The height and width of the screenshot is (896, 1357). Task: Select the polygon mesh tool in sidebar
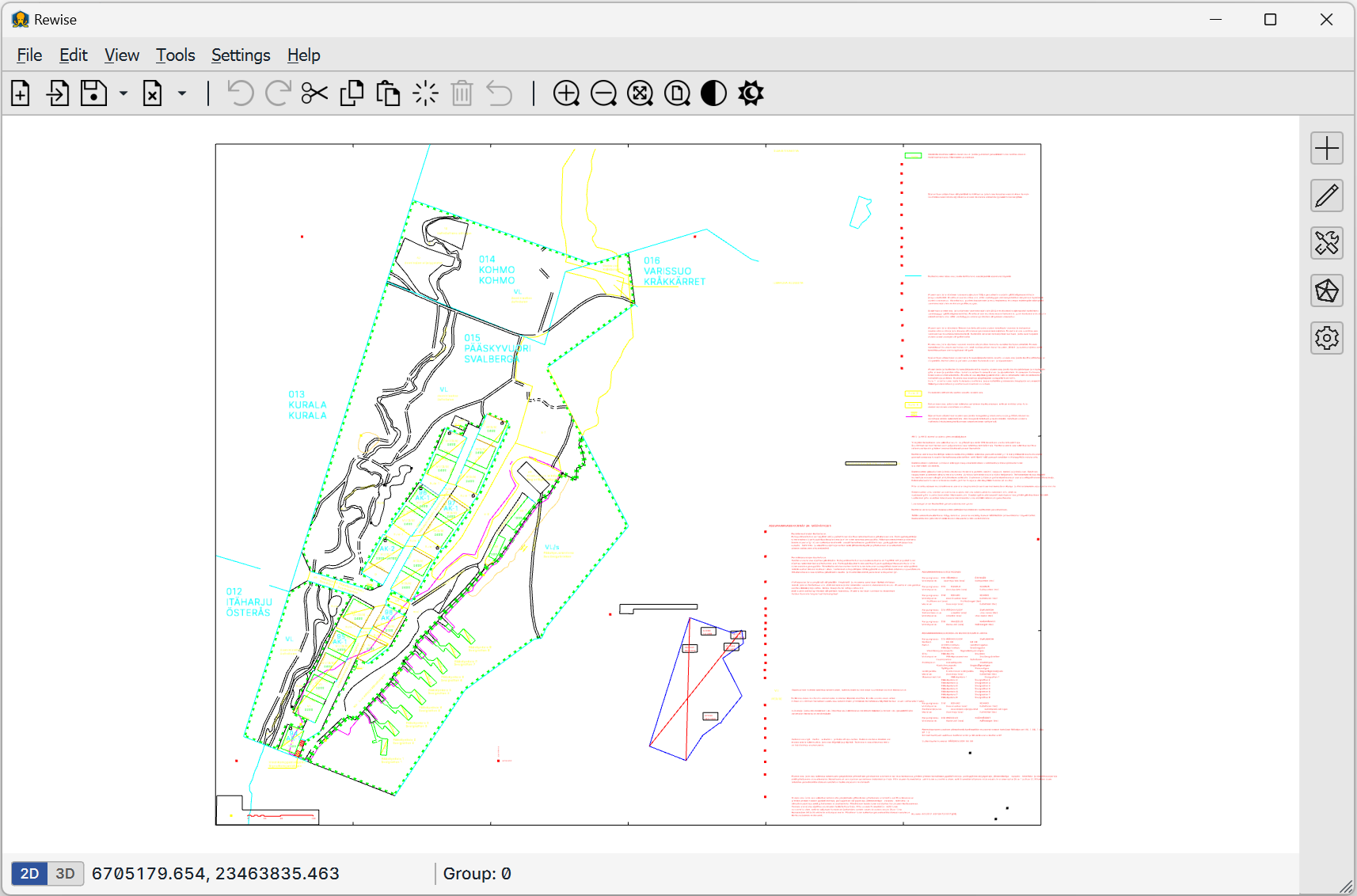click(x=1327, y=290)
